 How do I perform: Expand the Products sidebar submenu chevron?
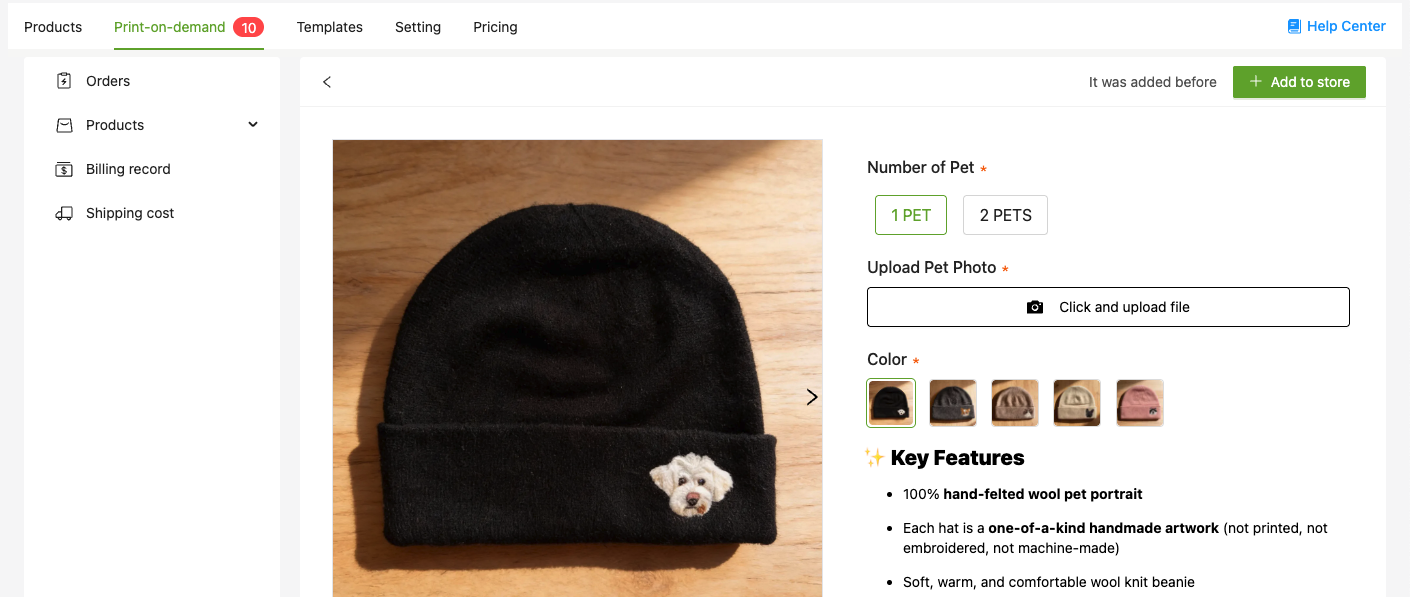pyautogui.click(x=253, y=125)
